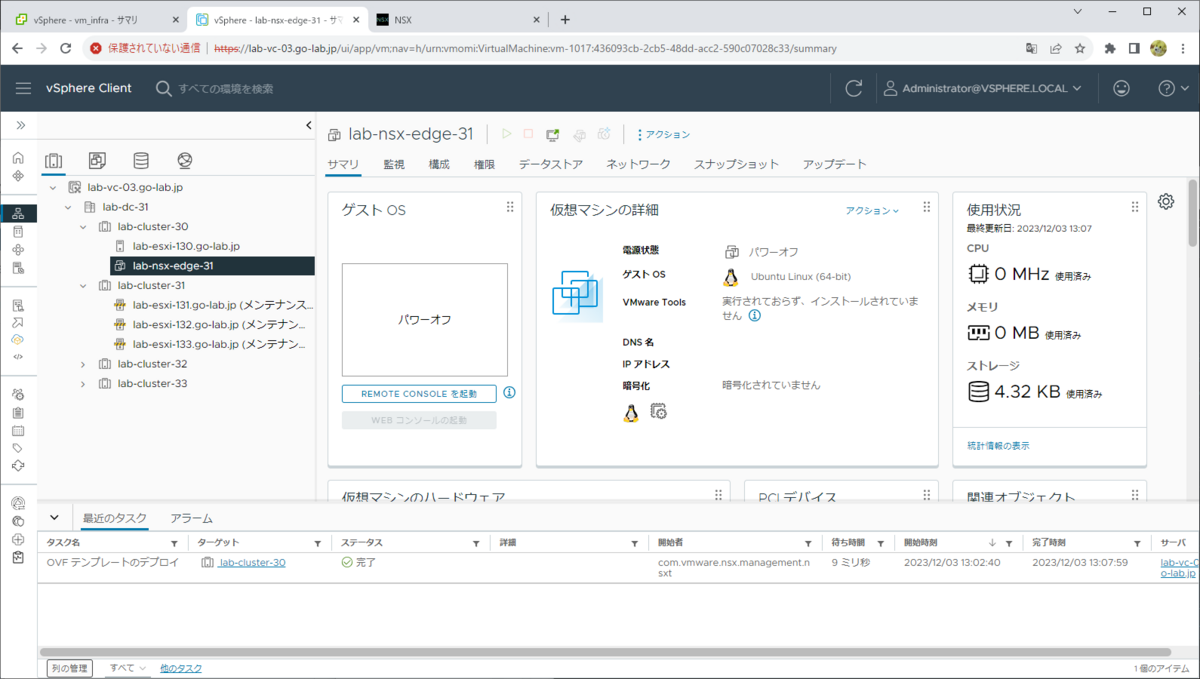
Task: Open Hybrid Cloud Services cloud icon
Action: (18, 339)
